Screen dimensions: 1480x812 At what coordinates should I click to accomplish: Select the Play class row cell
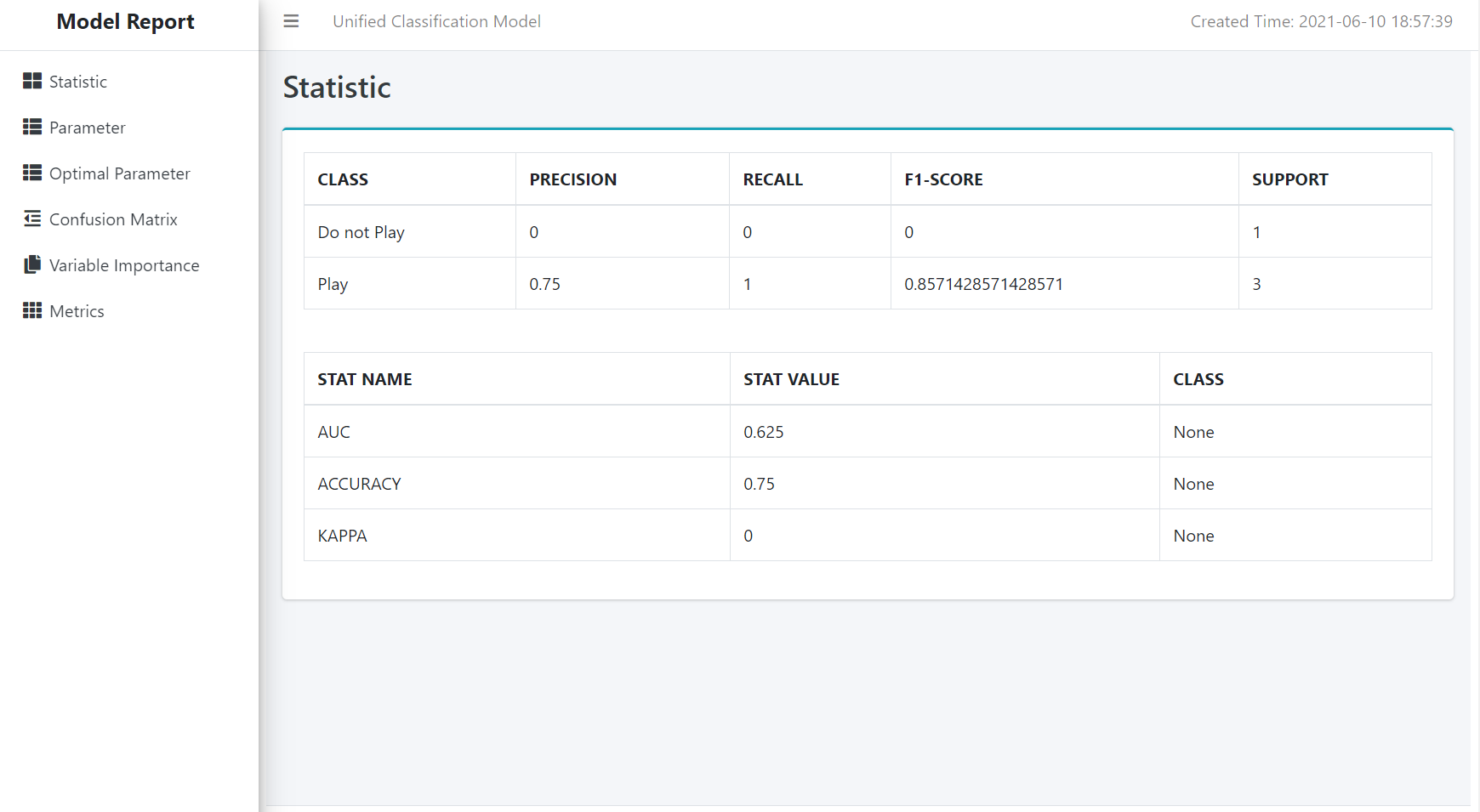click(x=410, y=284)
